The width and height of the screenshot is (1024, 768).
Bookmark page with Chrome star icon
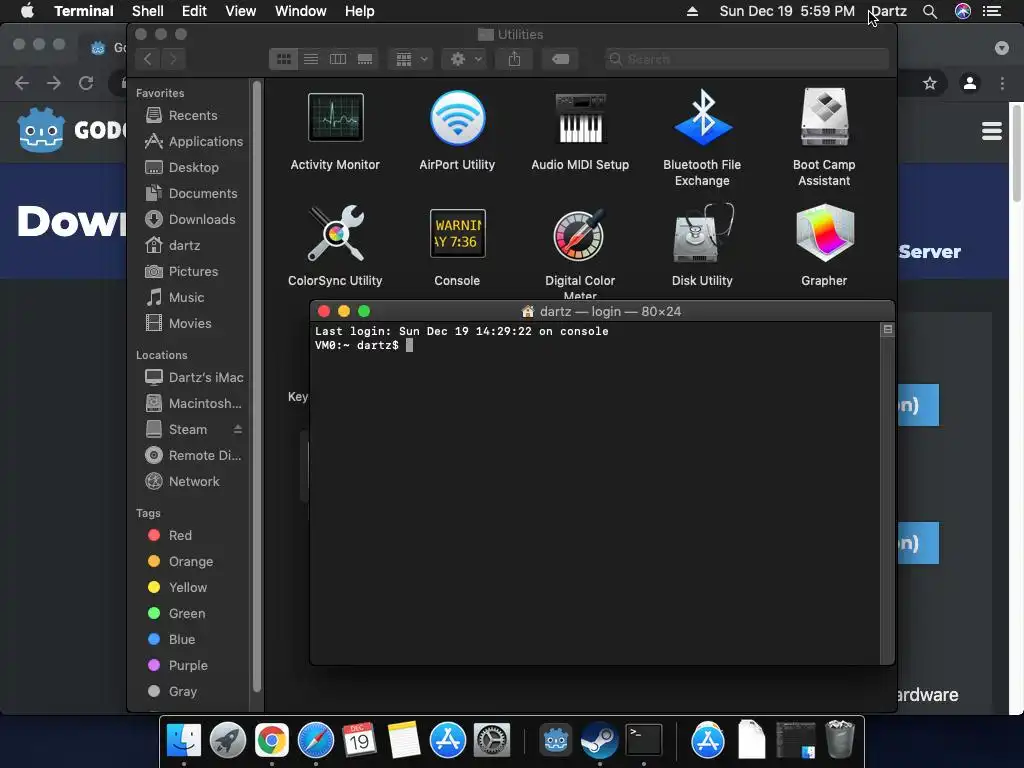(929, 83)
